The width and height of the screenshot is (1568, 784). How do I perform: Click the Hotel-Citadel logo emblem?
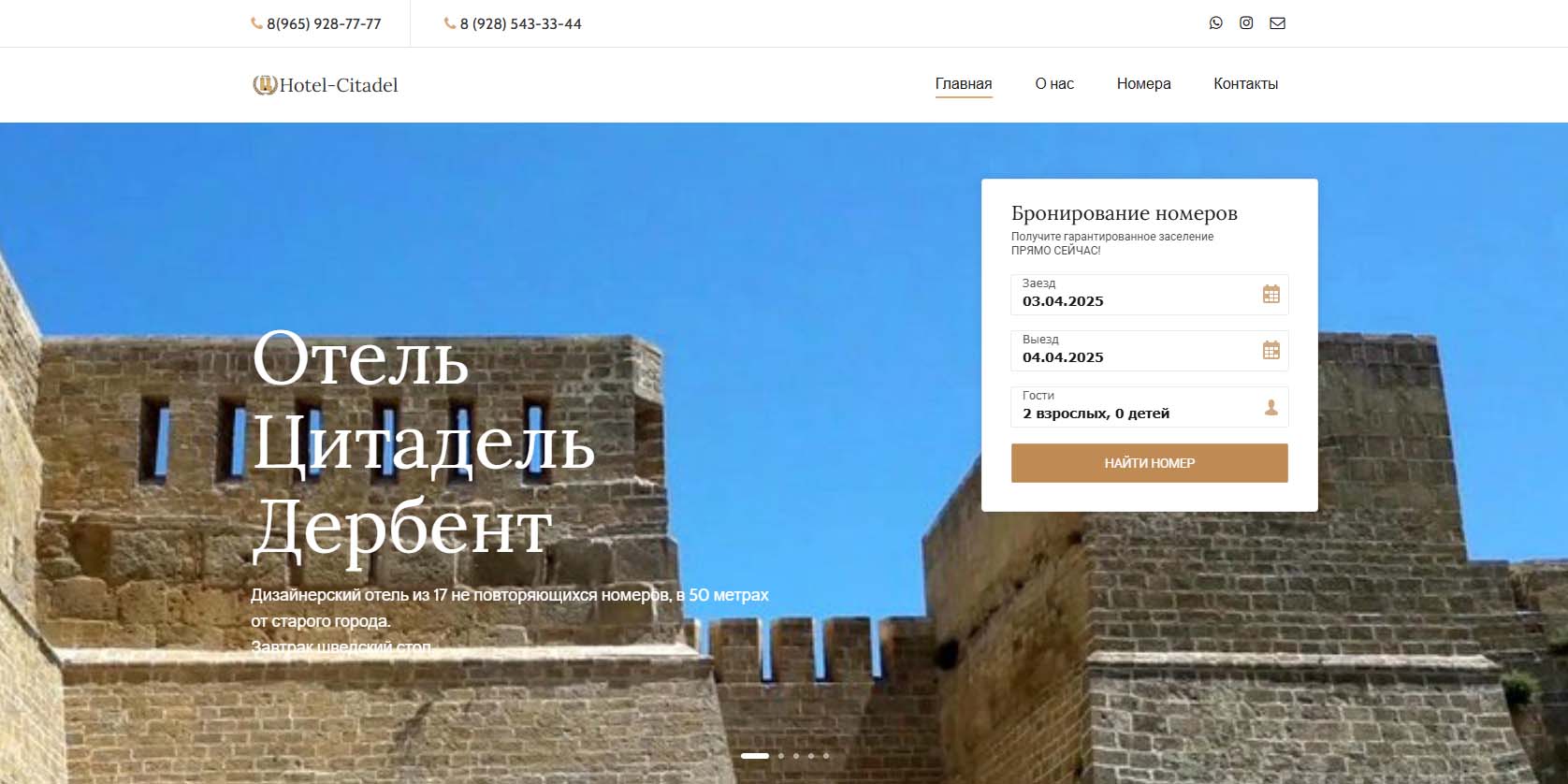(x=265, y=85)
